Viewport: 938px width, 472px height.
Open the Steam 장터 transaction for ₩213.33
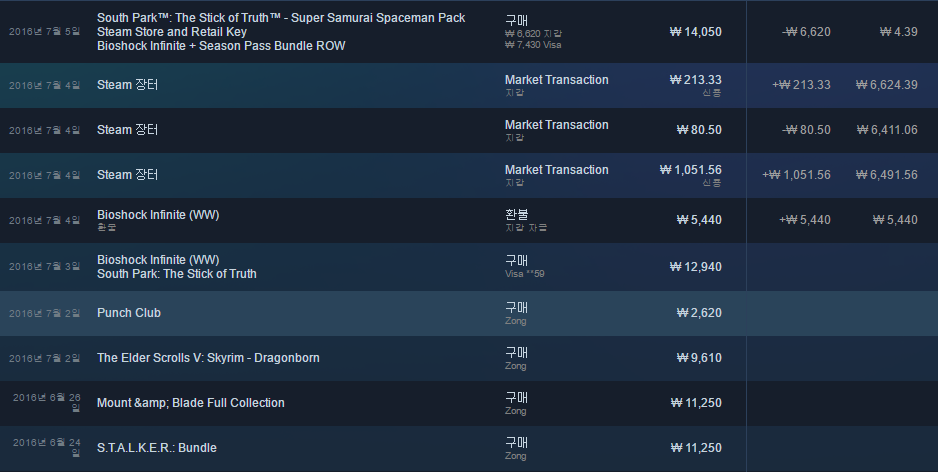pyautogui.click(x=469, y=85)
